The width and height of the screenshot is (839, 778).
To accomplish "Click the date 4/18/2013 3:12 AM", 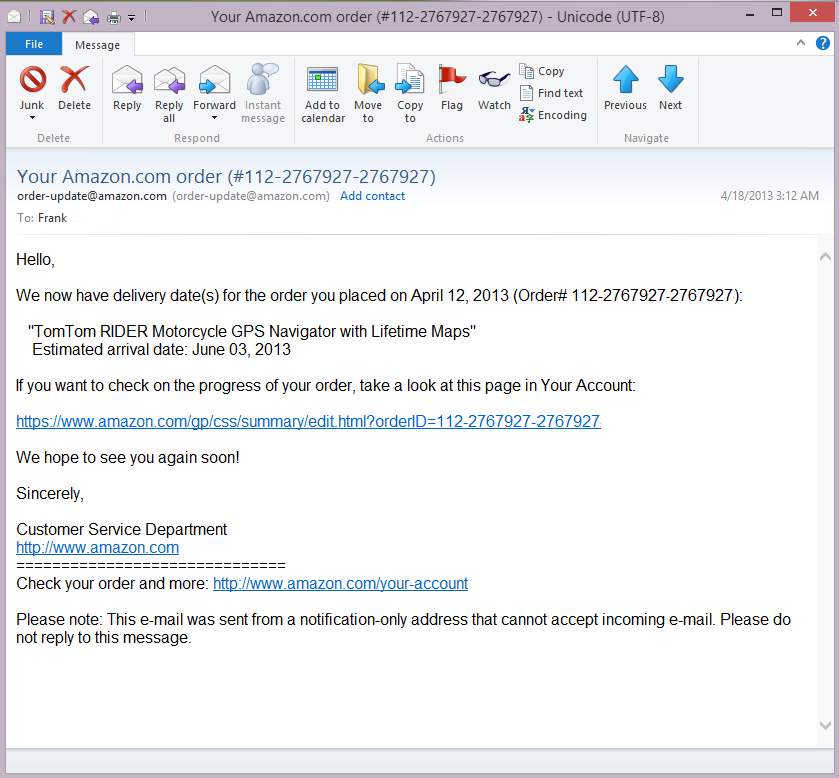I will click(x=769, y=196).
